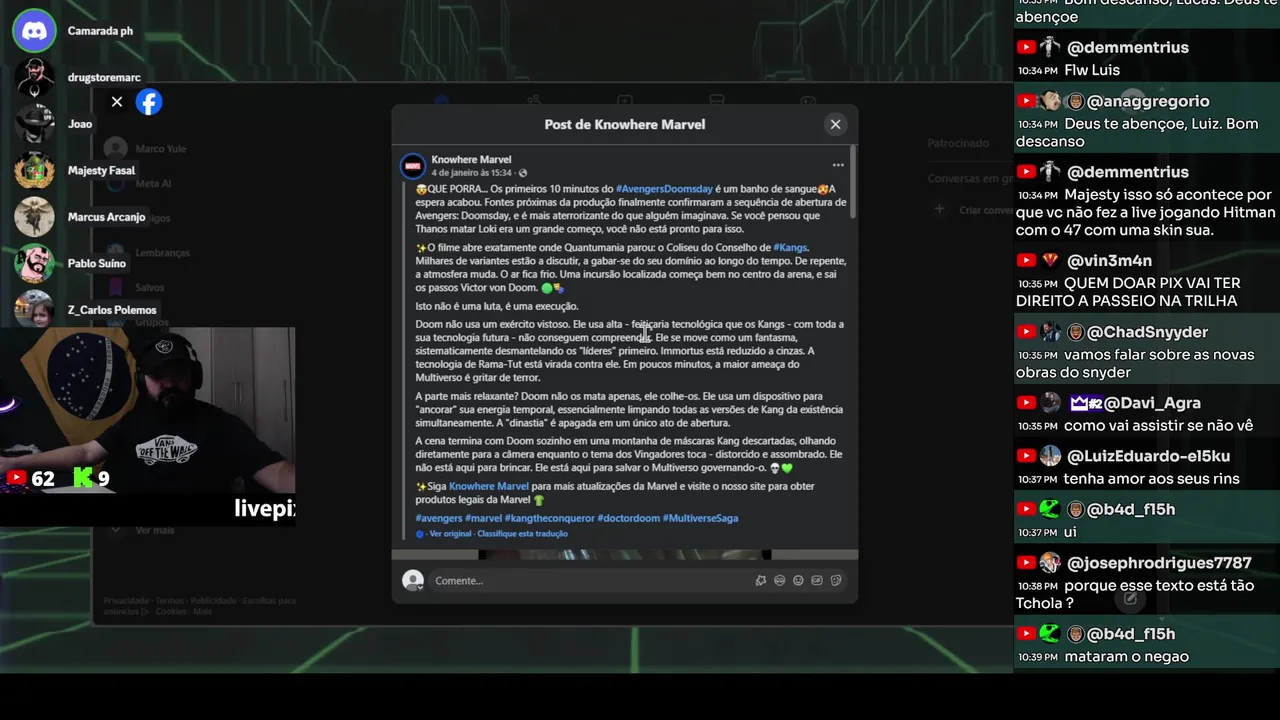
Task: Select Z_Carlos Polemos's avatar
Action: coord(34,309)
